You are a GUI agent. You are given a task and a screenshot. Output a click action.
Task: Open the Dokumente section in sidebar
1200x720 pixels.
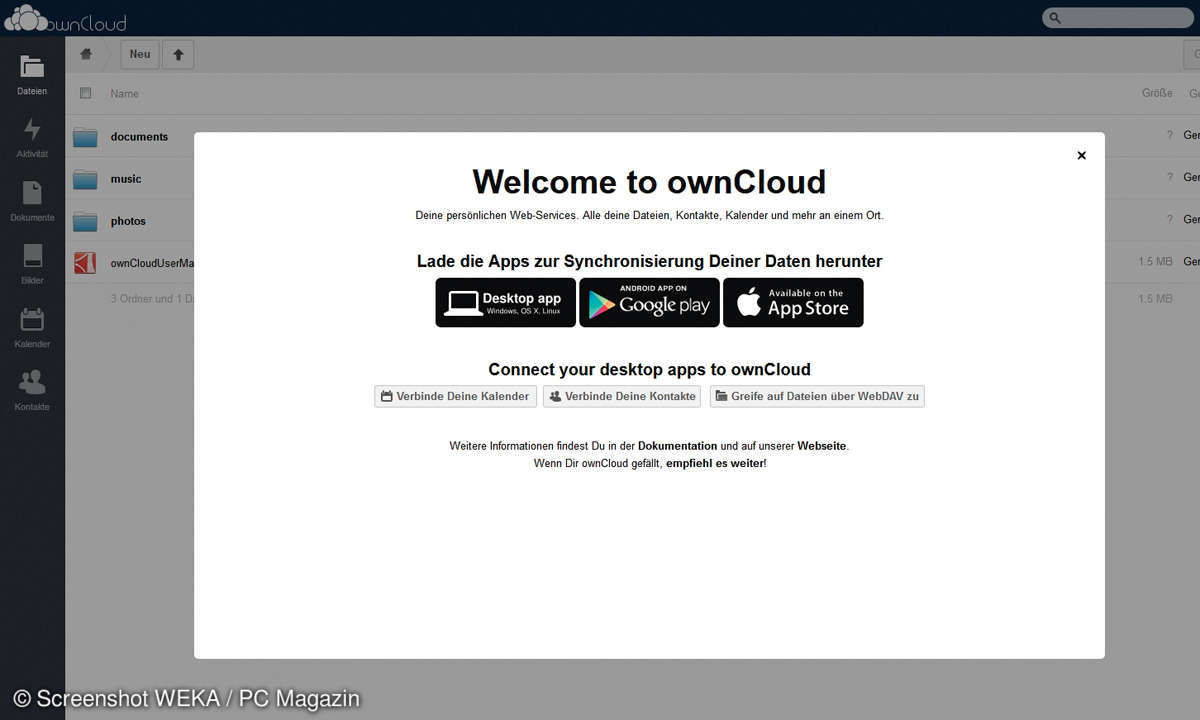[32, 201]
